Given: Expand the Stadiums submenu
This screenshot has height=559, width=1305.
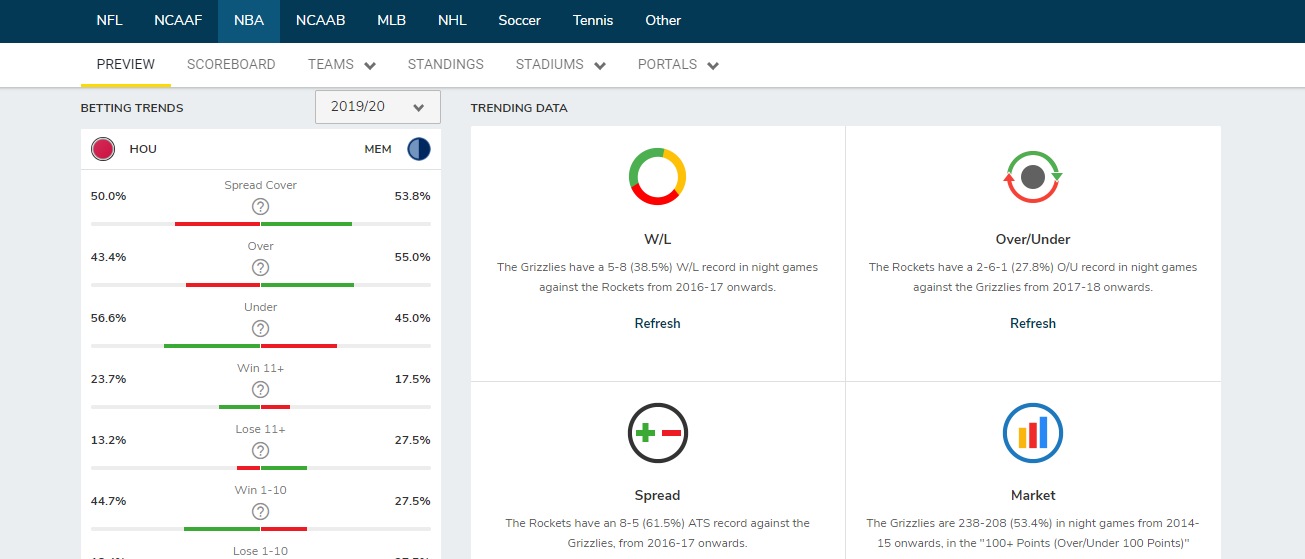Looking at the screenshot, I should click(x=560, y=65).
